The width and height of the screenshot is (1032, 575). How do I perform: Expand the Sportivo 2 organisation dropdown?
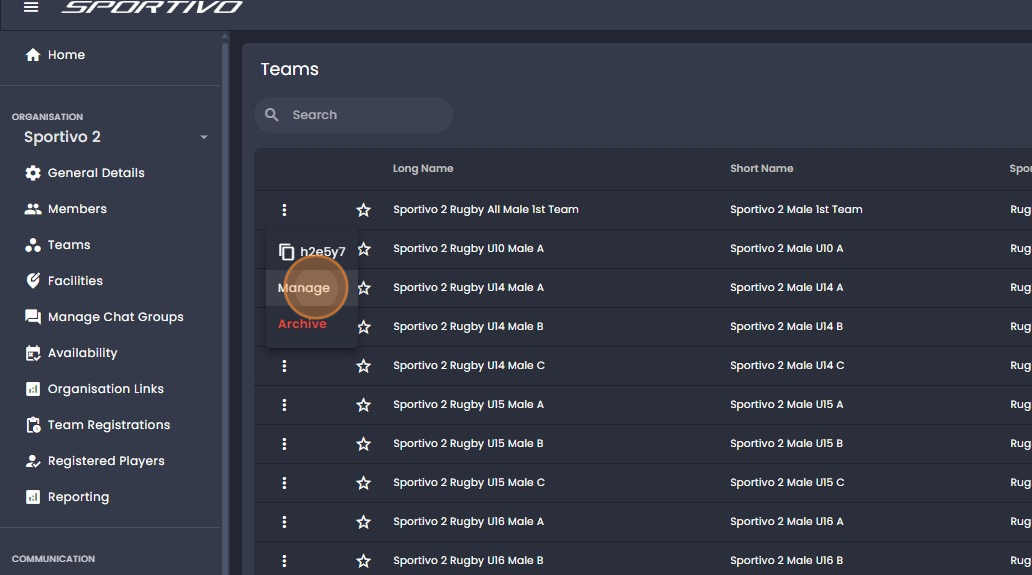[x=204, y=137]
